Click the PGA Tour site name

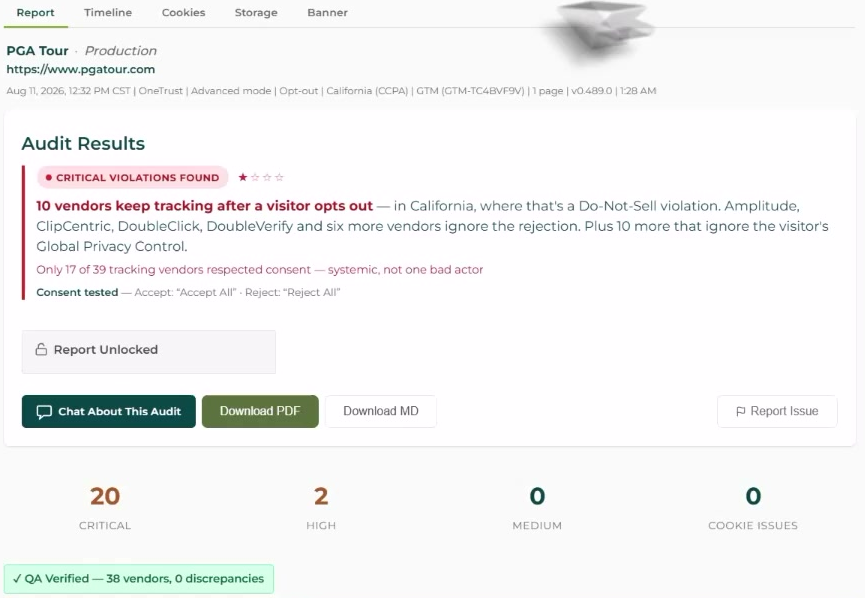(x=38, y=51)
